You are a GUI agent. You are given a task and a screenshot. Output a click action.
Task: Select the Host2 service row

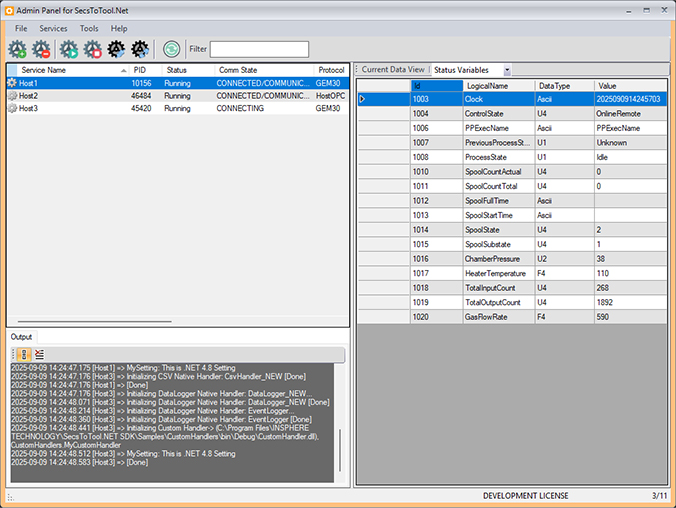tap(178, 96)
